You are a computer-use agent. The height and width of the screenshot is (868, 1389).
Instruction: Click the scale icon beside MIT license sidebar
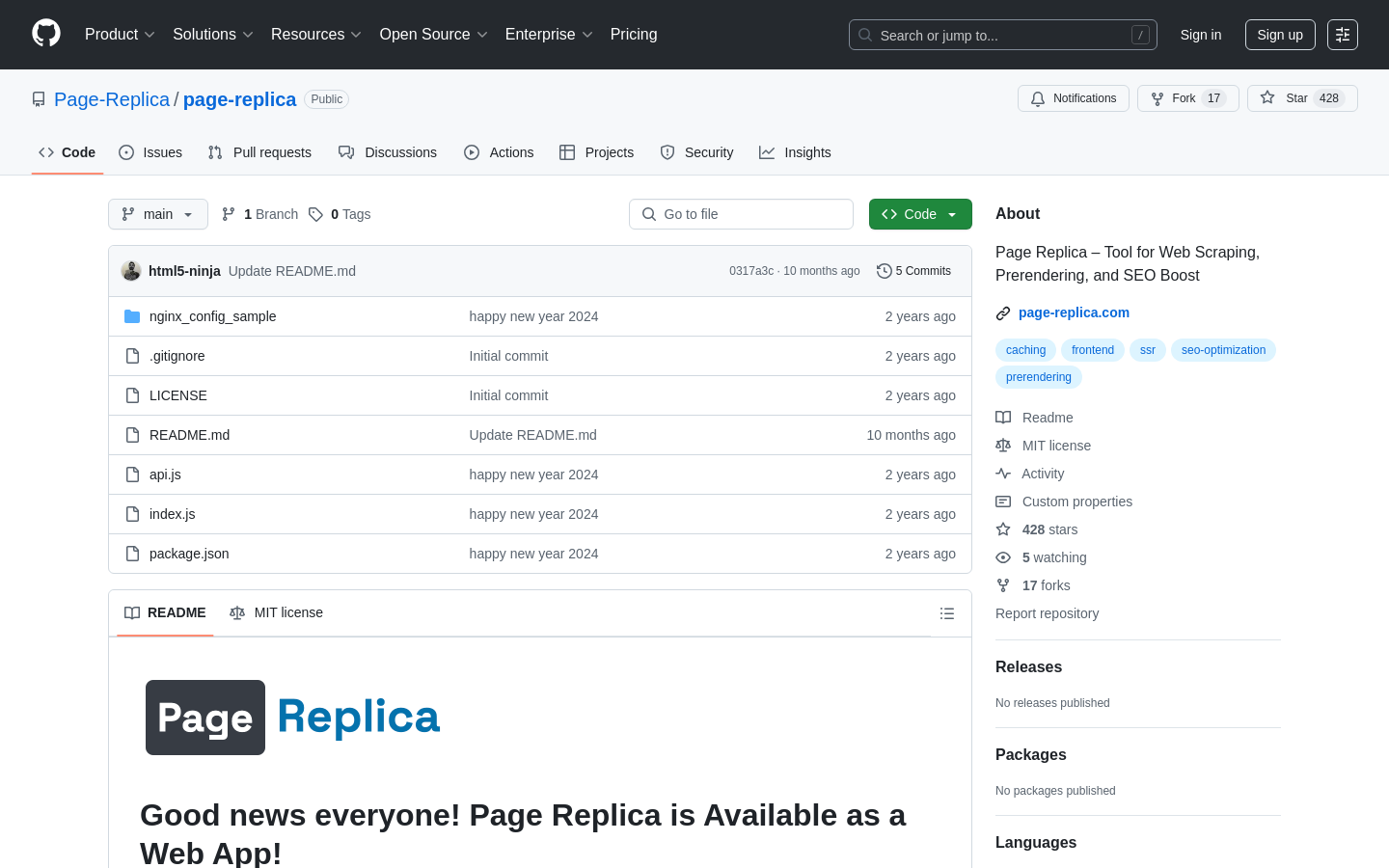1003,446
